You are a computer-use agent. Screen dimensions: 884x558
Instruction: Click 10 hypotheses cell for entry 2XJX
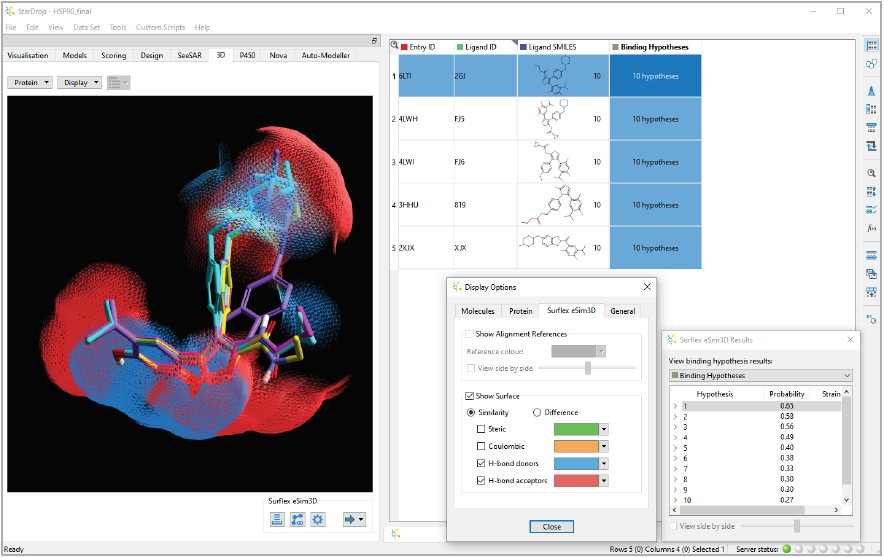point(656,248)
